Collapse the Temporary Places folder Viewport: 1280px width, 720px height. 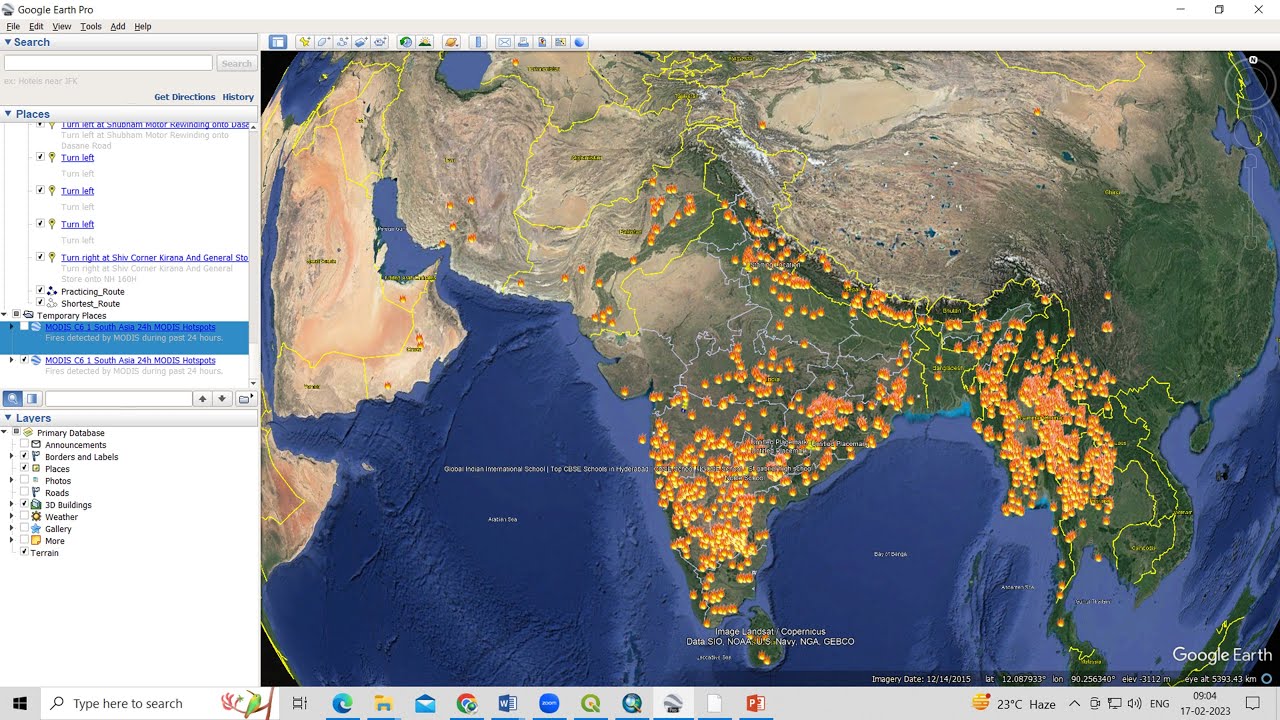pos(4,315)
